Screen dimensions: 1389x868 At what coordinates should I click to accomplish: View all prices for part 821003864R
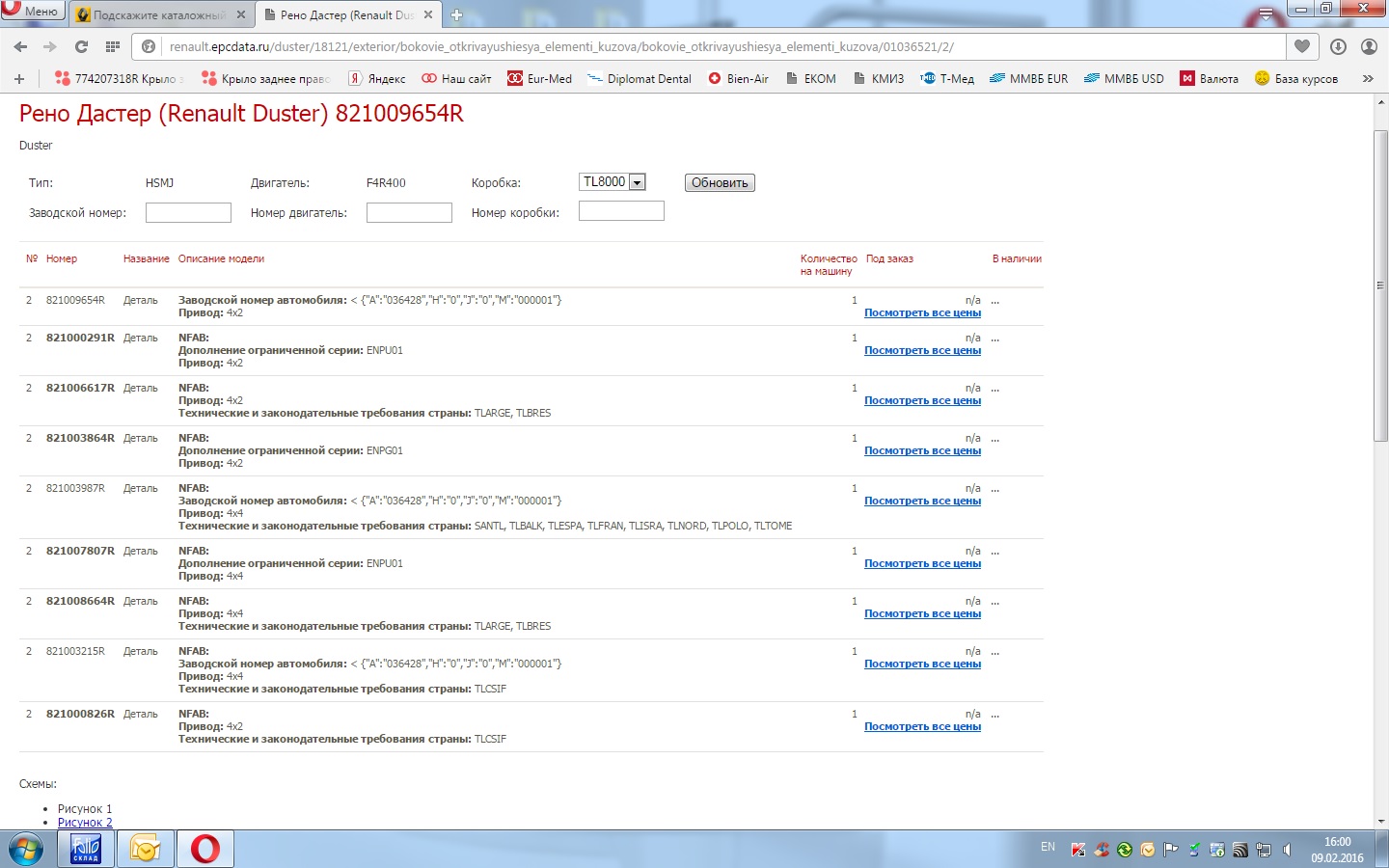[922, 450]
